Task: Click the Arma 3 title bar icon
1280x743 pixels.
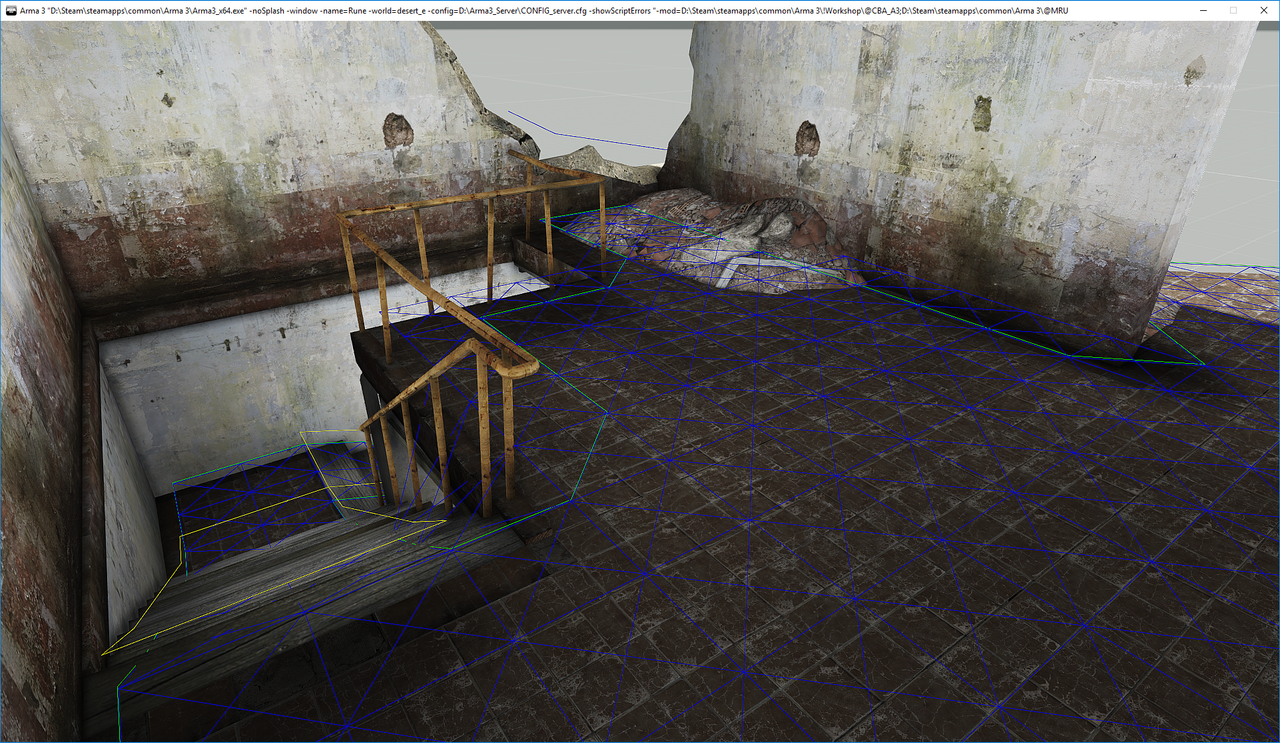Action: click(x=10, y=10)
